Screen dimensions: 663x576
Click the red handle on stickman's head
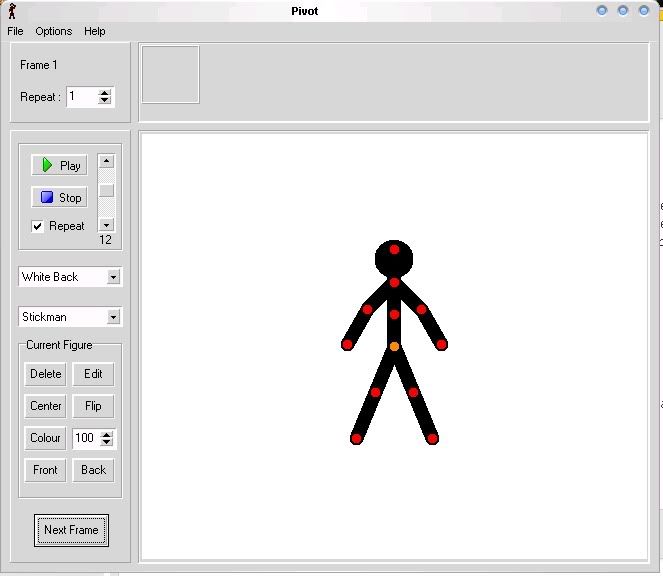click(394, 249)
